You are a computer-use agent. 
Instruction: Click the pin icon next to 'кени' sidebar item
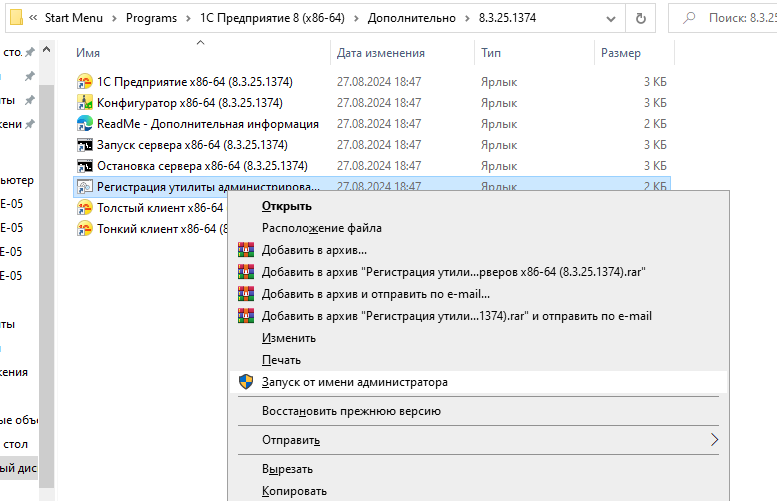click(30, 124)
